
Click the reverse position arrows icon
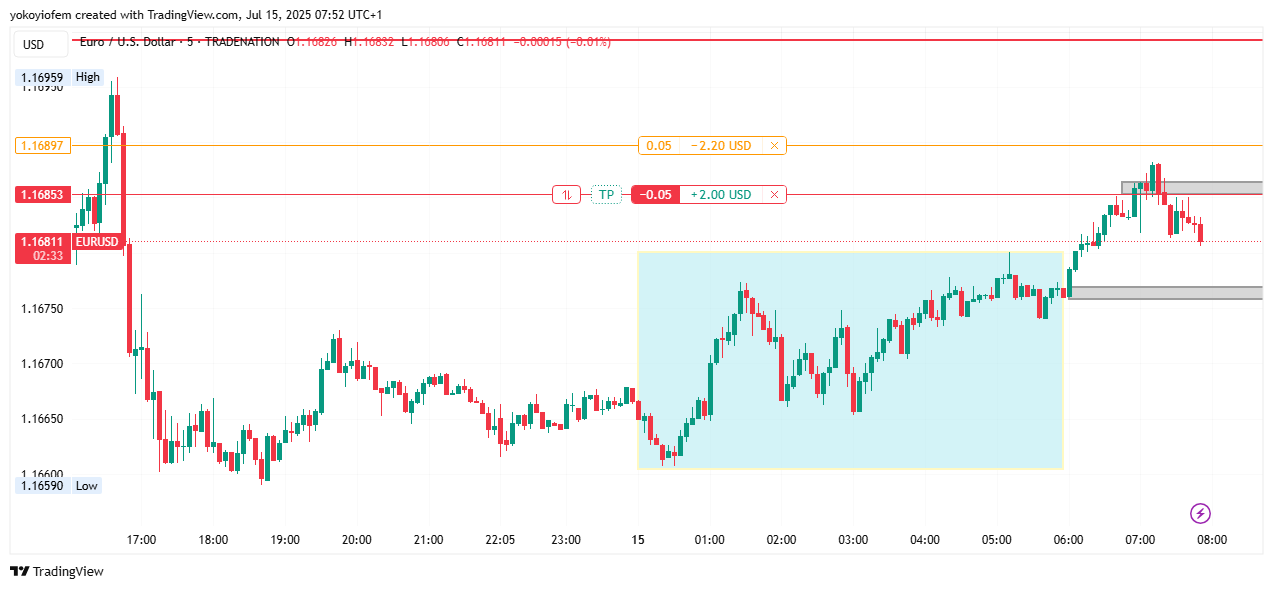(x=566, y=195)
